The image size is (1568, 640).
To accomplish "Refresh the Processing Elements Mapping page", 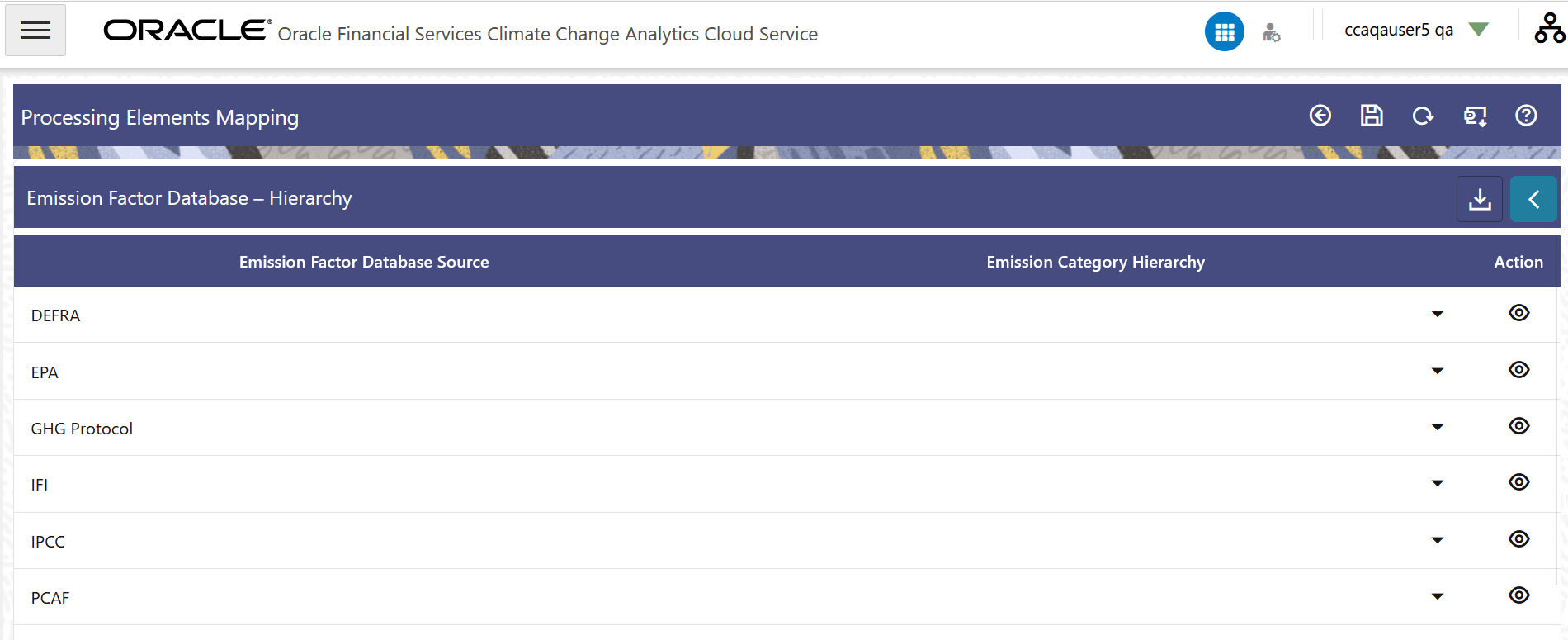I will [1423, 116].
